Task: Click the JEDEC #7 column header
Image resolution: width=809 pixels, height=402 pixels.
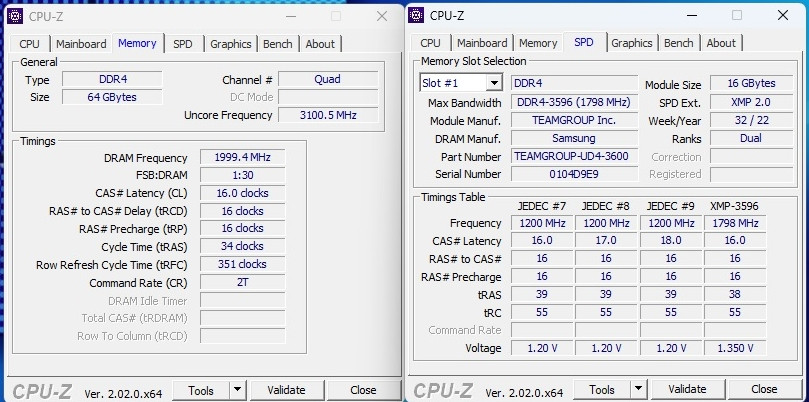Action: pos(542,206)
